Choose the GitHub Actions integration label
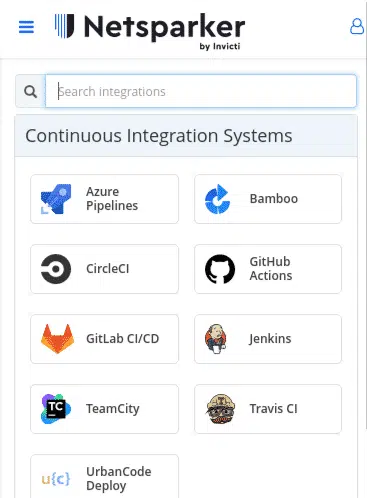 [x=271, y=269]
